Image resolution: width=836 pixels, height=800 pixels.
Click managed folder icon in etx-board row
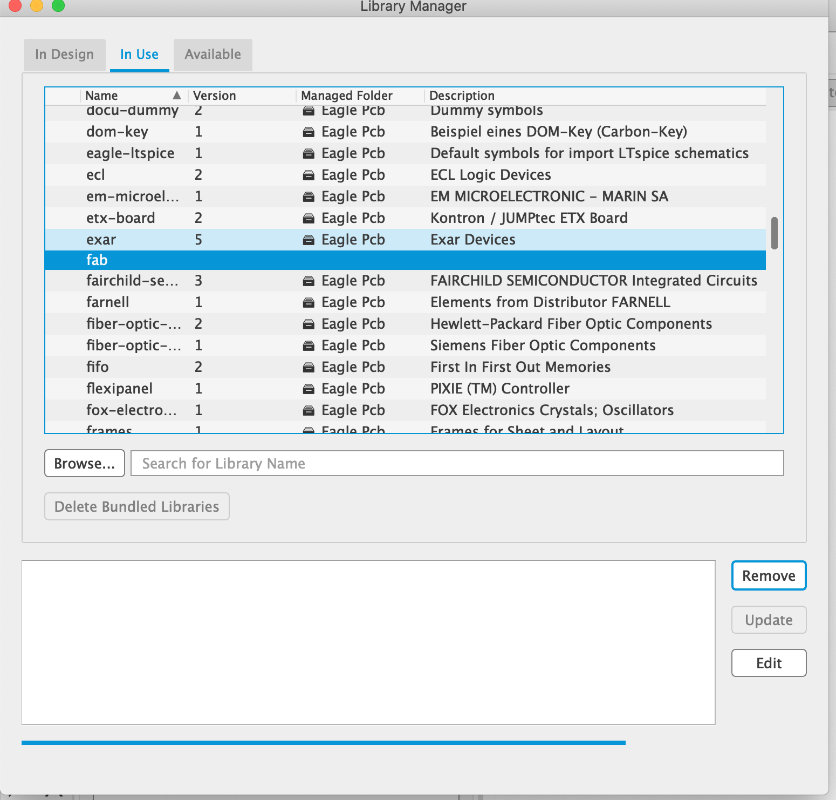click(x=308, y=218)
